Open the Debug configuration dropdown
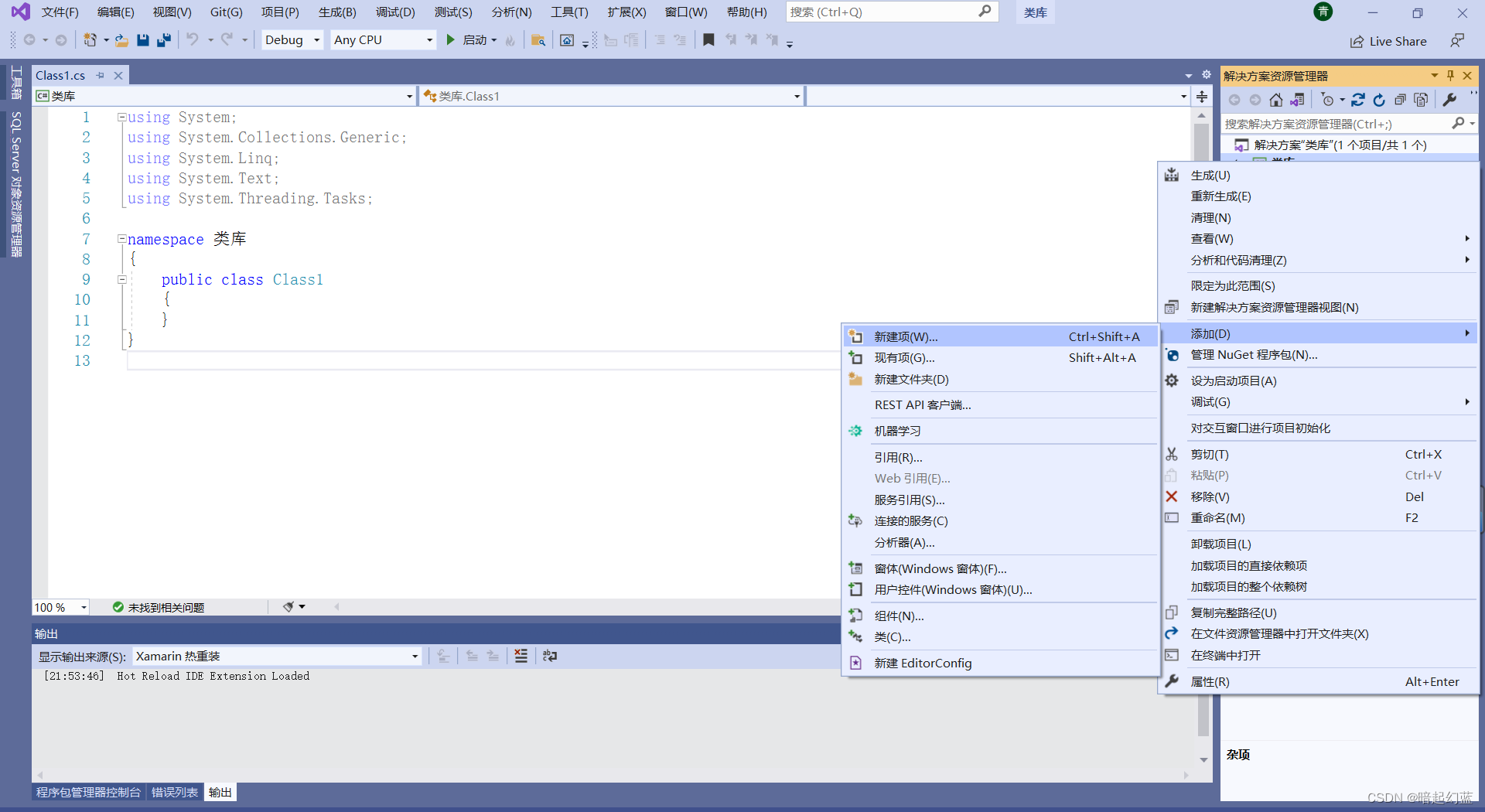 tap(292, 39)
